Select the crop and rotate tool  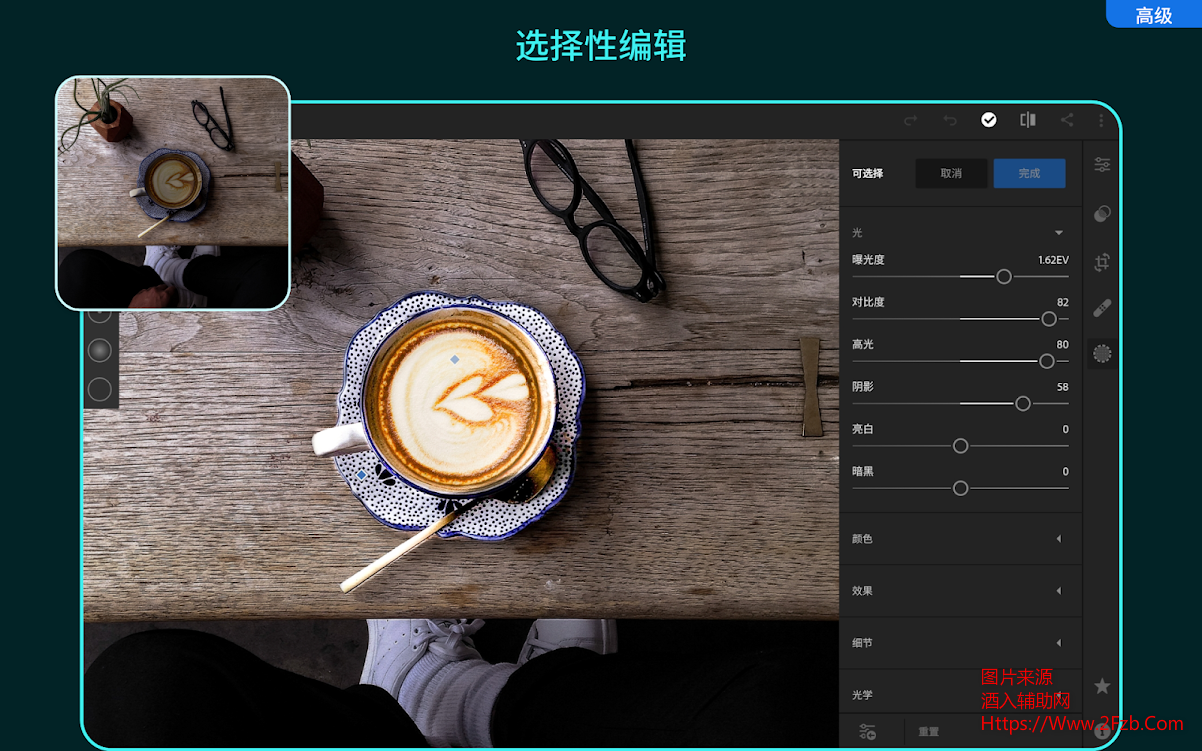[x=1102, y=262]
